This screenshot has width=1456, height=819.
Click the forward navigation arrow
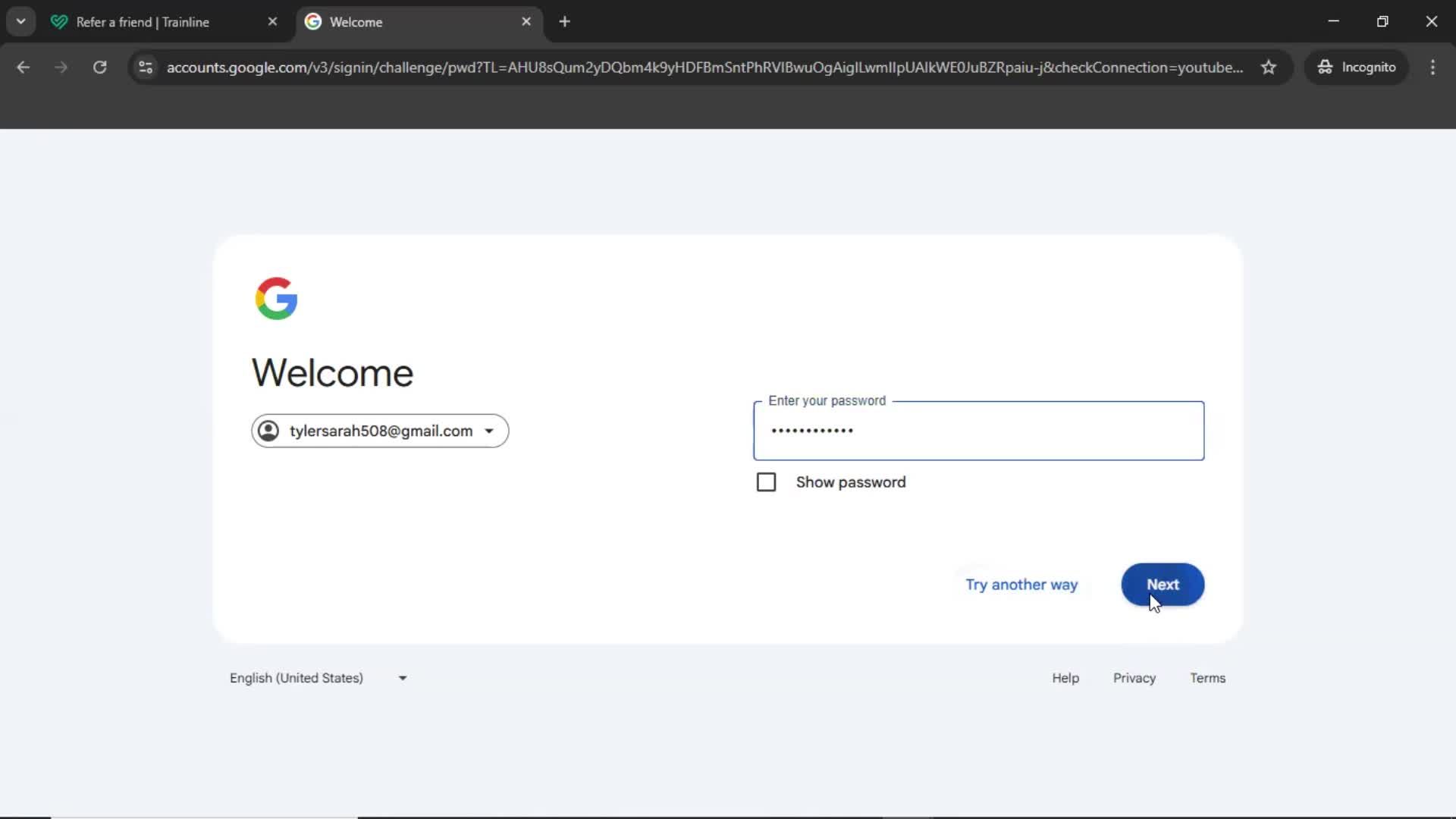61,67
